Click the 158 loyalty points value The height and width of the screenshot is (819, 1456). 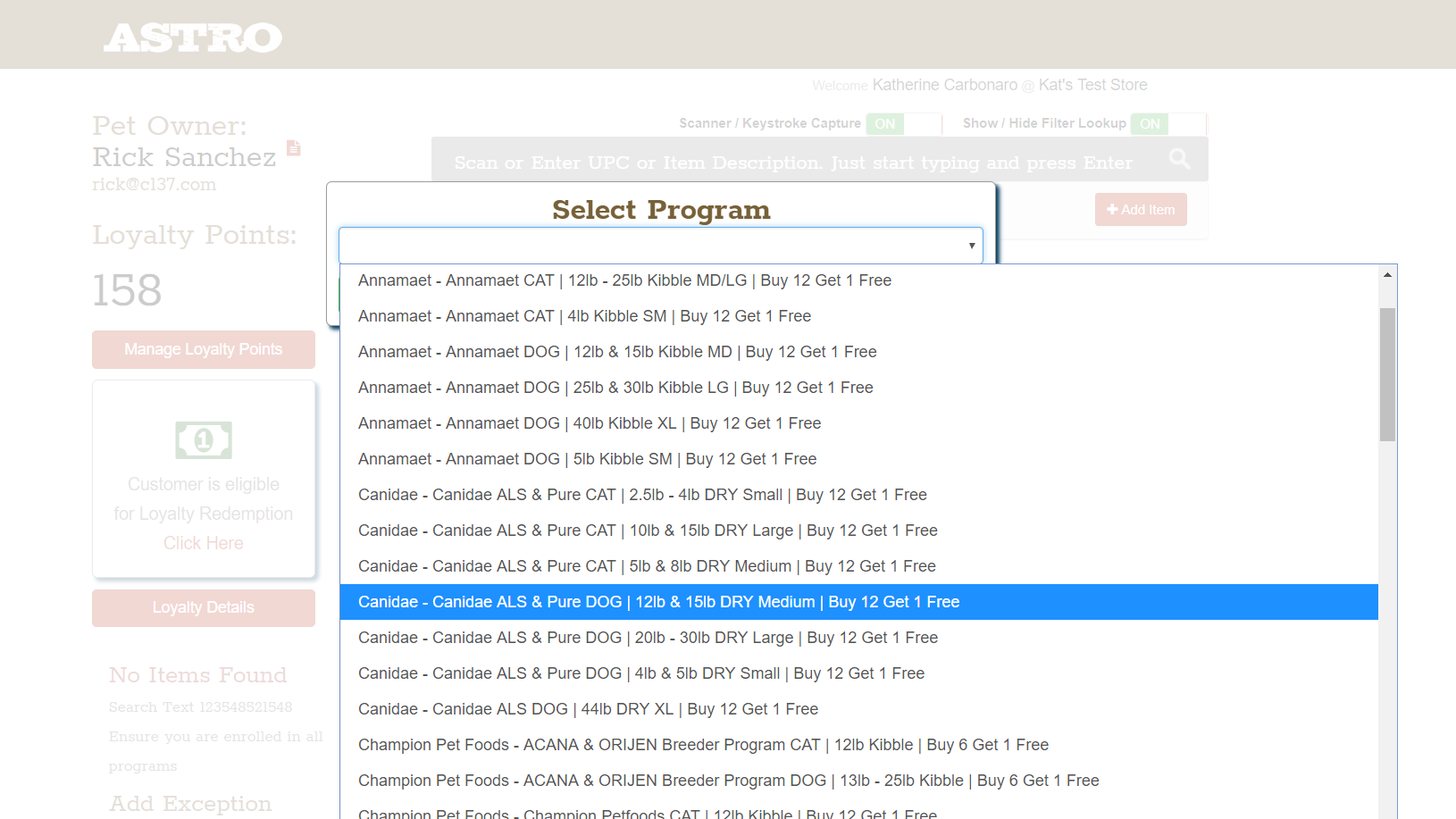(x=127, y=290)
